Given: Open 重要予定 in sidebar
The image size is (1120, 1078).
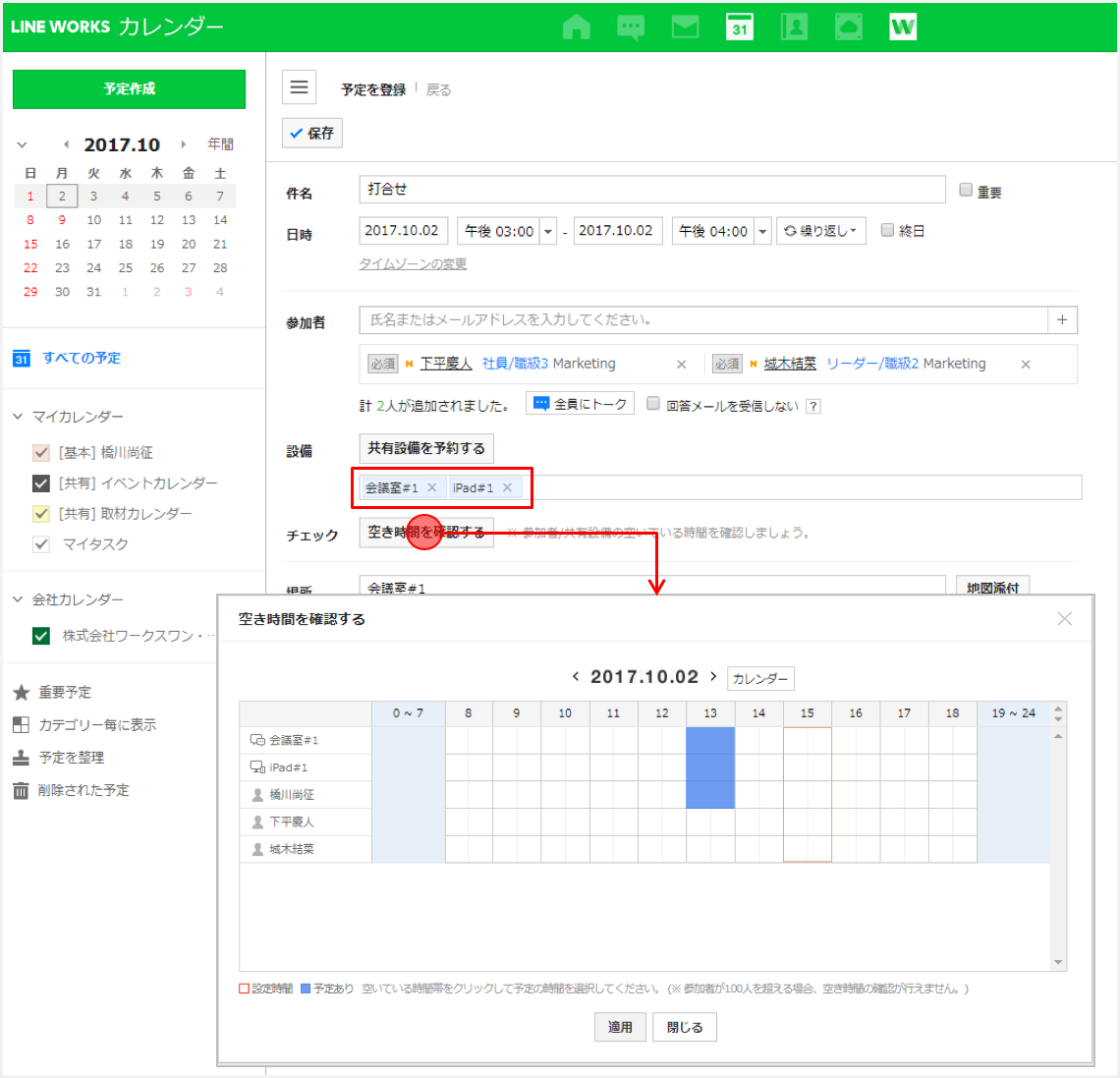Looking at the screenshot, I should tap(65, 692).
